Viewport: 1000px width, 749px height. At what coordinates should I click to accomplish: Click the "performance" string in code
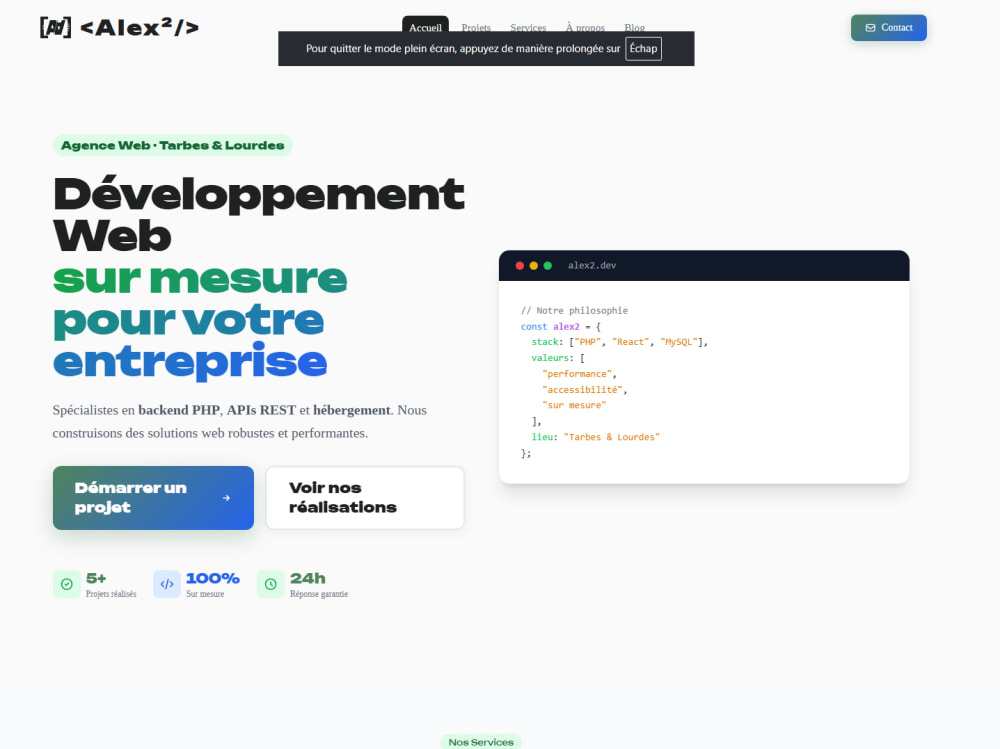577,374
